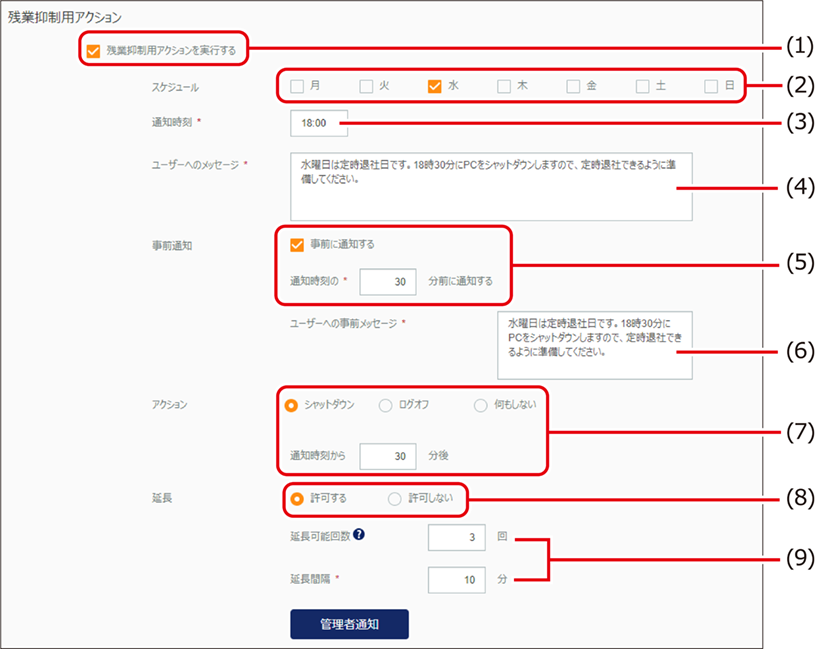Click the 延長可能回数 count field

pyautogui.click(x=456, y=537)
